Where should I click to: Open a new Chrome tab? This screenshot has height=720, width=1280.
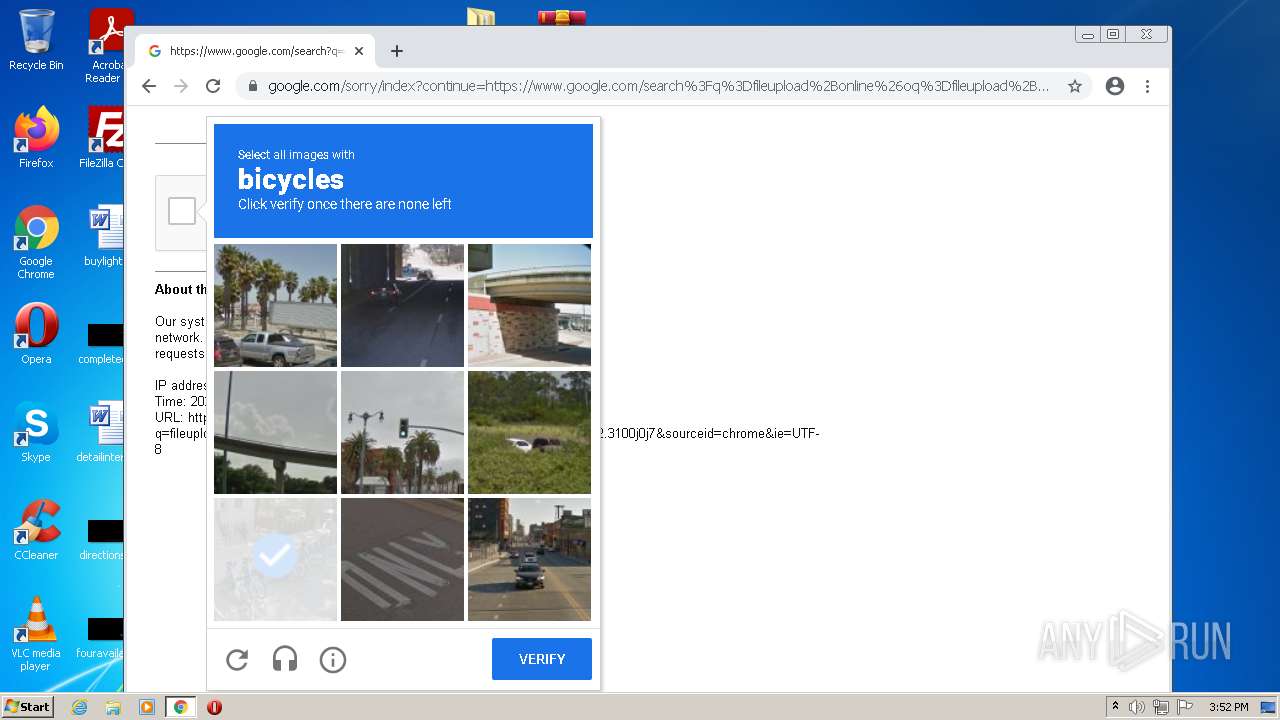397,51
